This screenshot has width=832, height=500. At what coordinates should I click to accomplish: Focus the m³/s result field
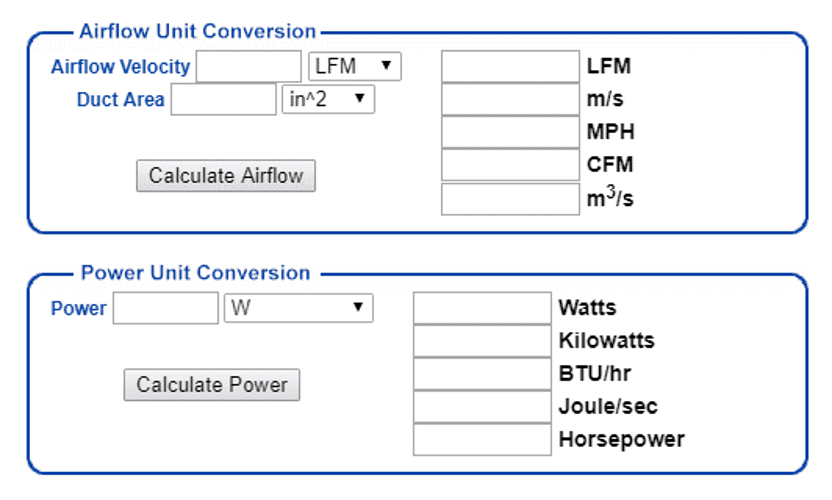point(510,198)
